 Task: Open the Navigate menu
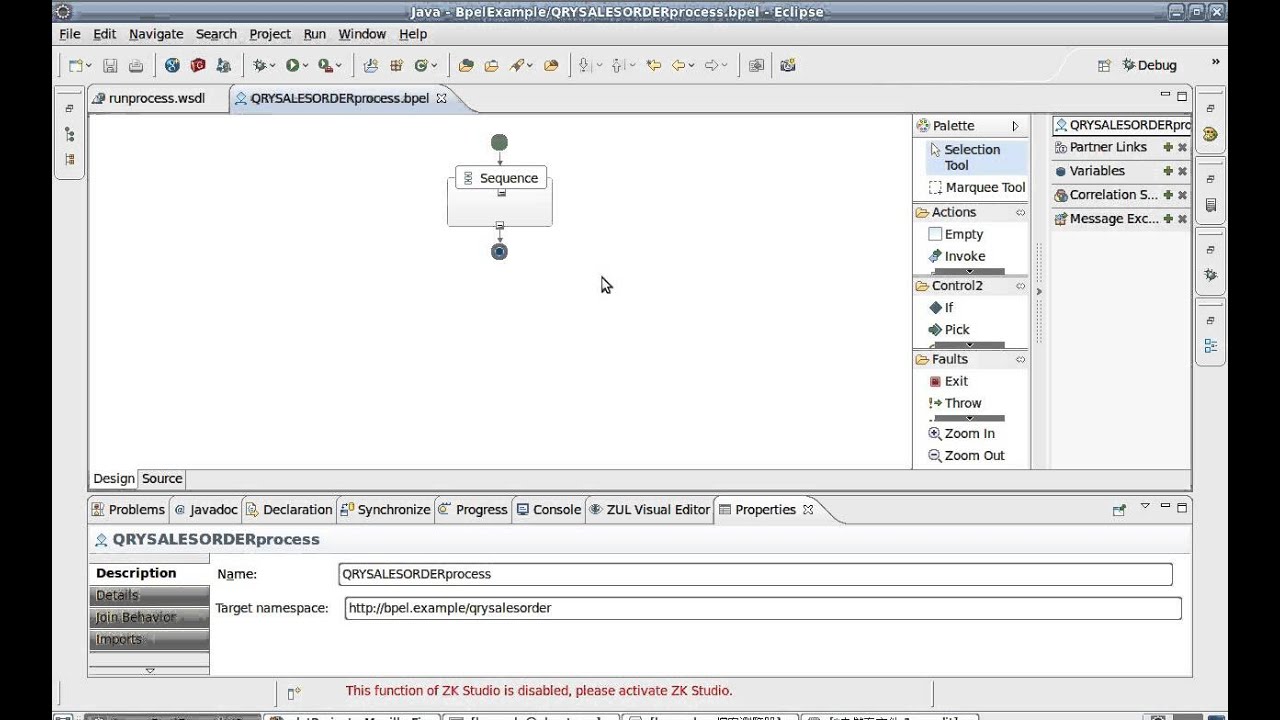(x=156, y=34)
